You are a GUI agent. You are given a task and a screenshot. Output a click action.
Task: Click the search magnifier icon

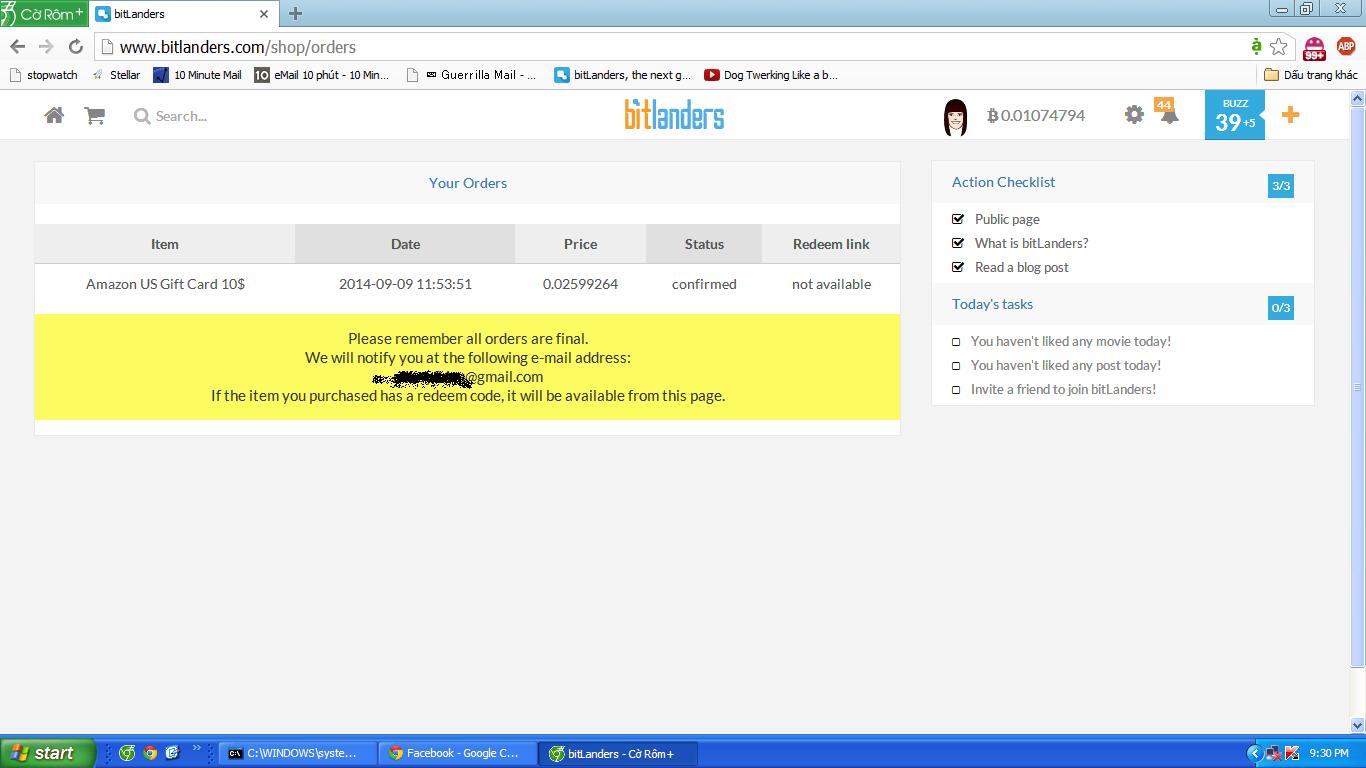point(142,116)
